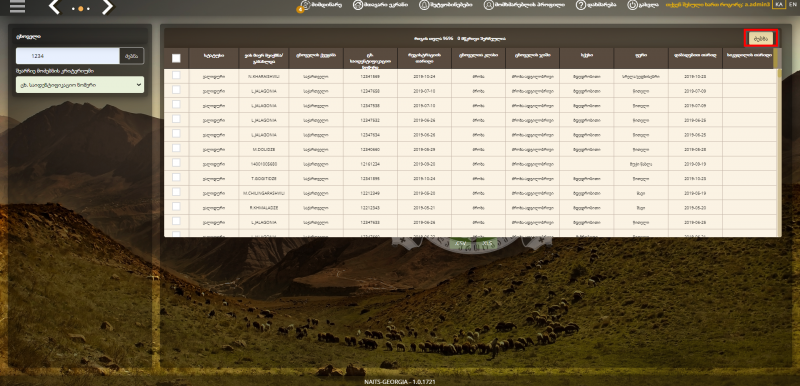Click the version text NAITS-GEORGIA - 1.0.1721
Image resolution: width=800 pixels, height=386 pixels.
pos(399,381)
